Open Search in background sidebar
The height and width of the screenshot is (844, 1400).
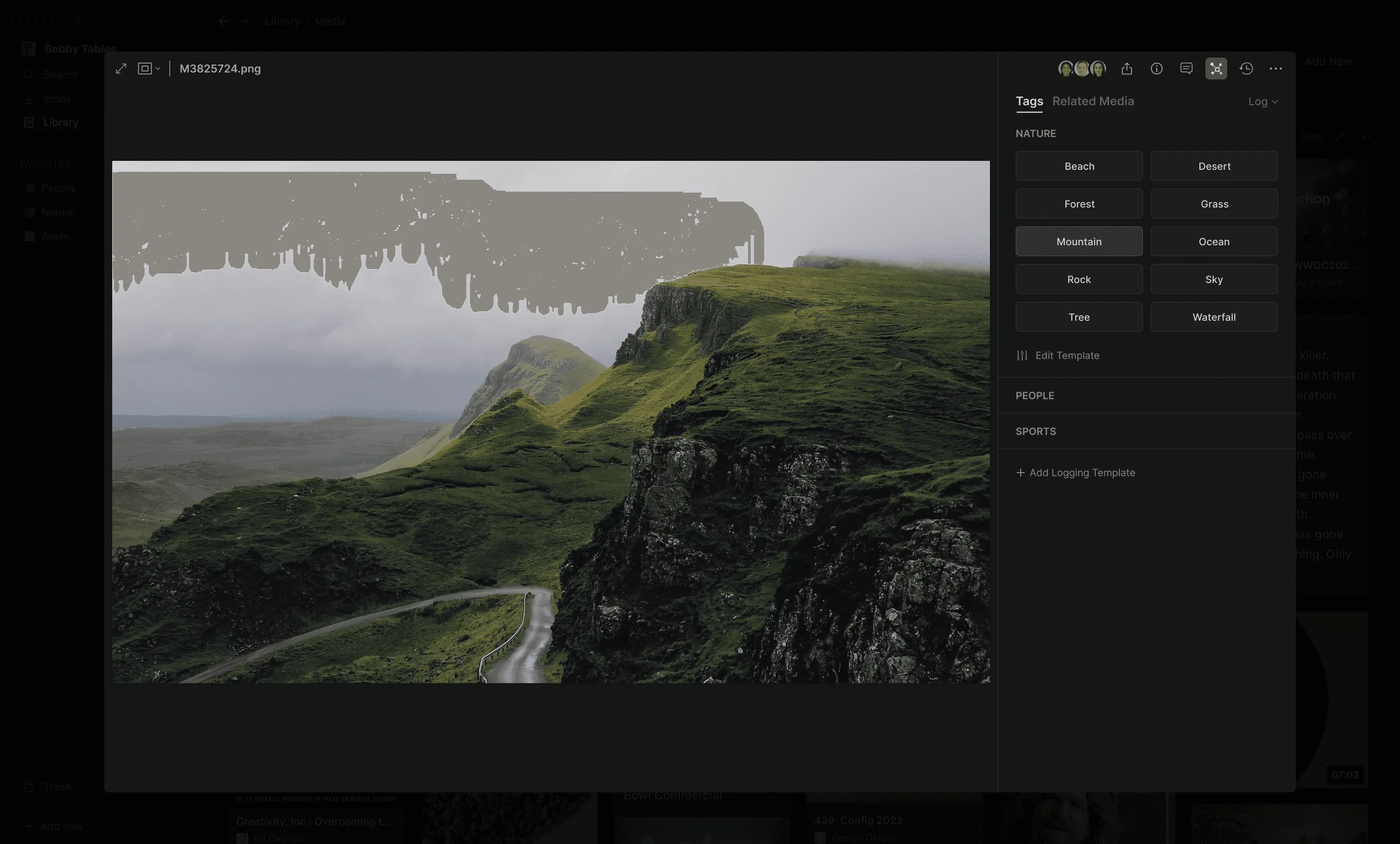[51, 74]
